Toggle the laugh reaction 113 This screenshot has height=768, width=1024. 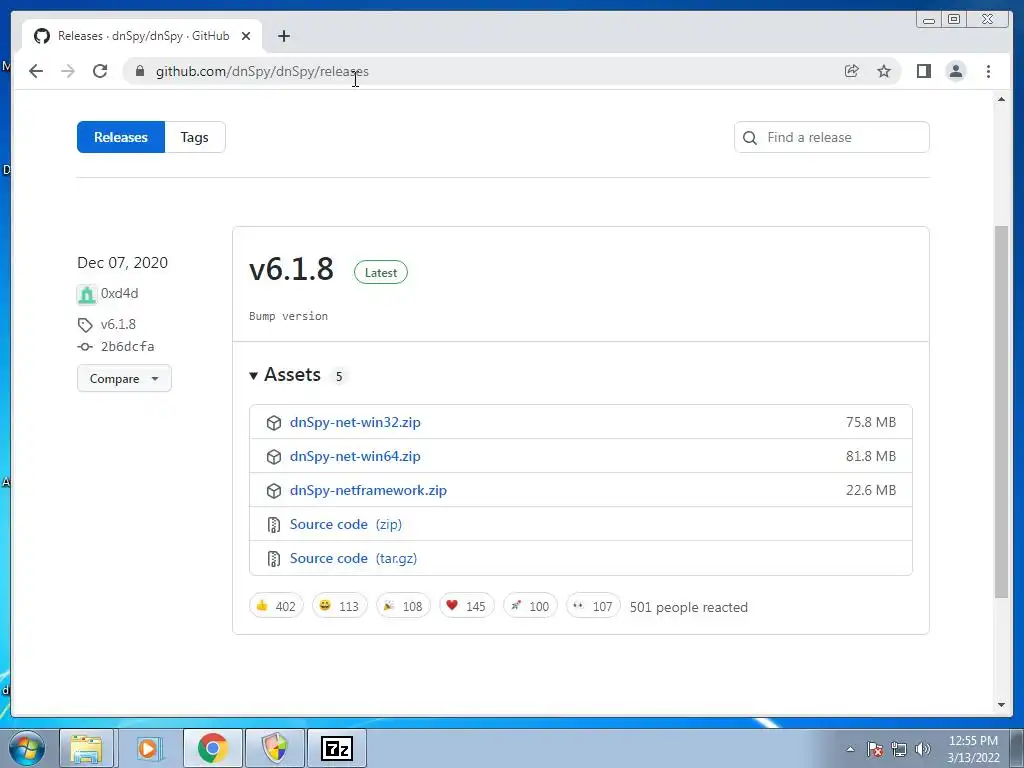tap(340, 606)
